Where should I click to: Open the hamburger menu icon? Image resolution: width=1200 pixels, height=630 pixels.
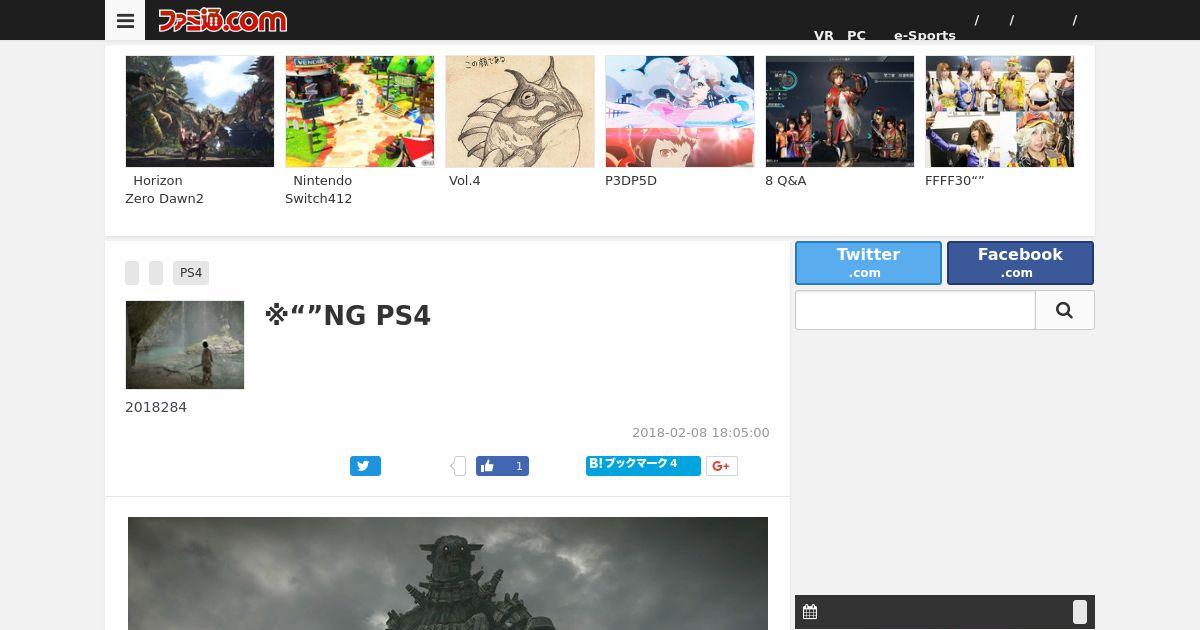(x=125, y=20)
